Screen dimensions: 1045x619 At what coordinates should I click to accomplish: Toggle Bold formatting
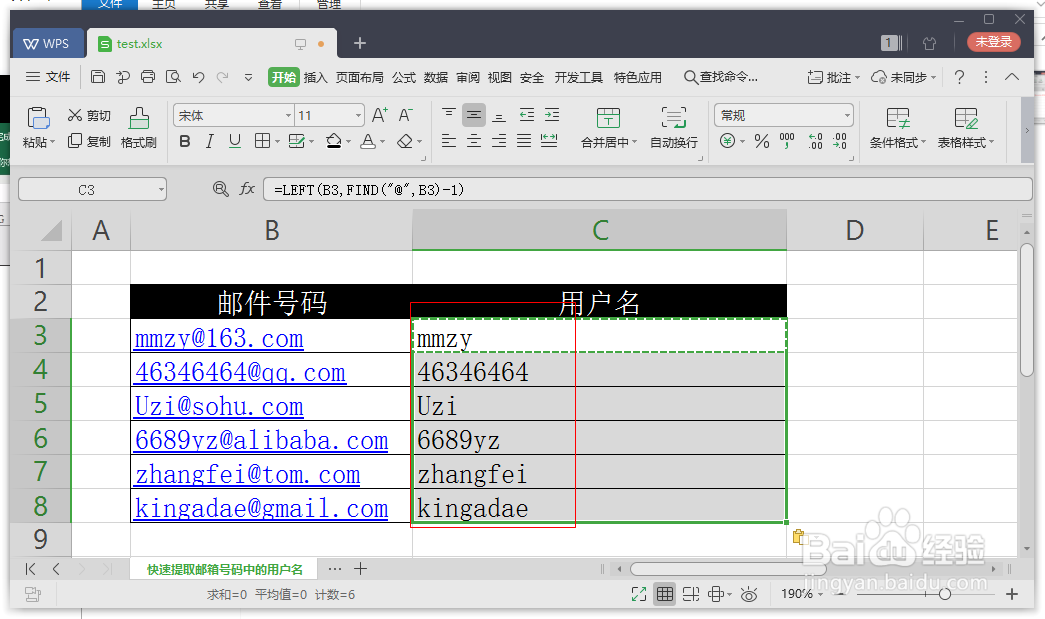point(185,141)
